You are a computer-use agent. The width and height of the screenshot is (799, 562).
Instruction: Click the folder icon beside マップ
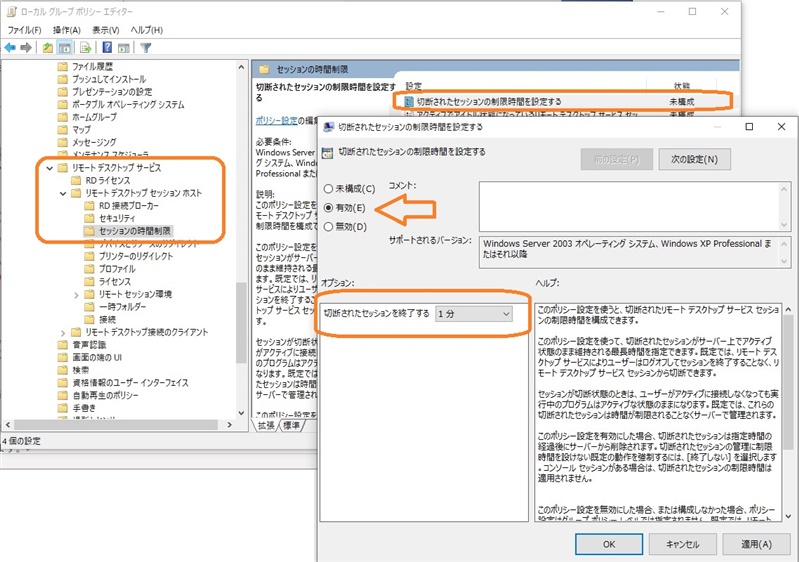63,129
